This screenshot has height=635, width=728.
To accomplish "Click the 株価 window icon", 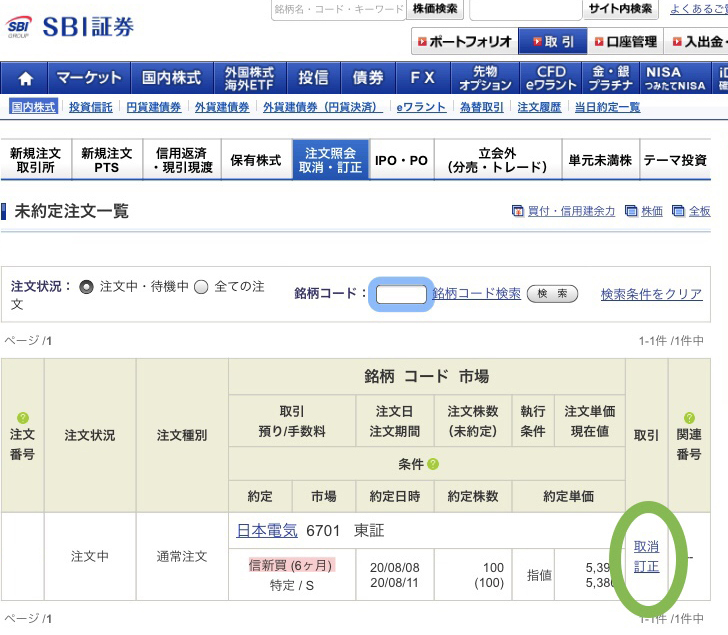I will click(x=631, y=211).
